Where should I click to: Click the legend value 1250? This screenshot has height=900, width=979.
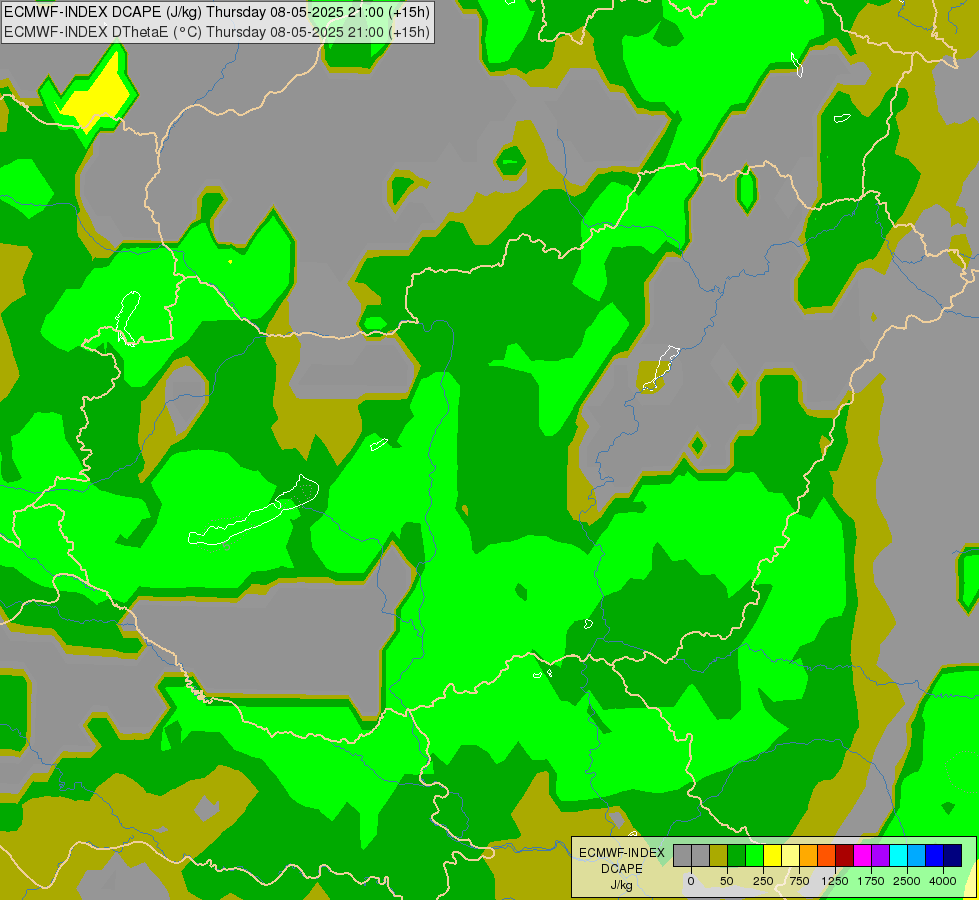coord(835,881)
